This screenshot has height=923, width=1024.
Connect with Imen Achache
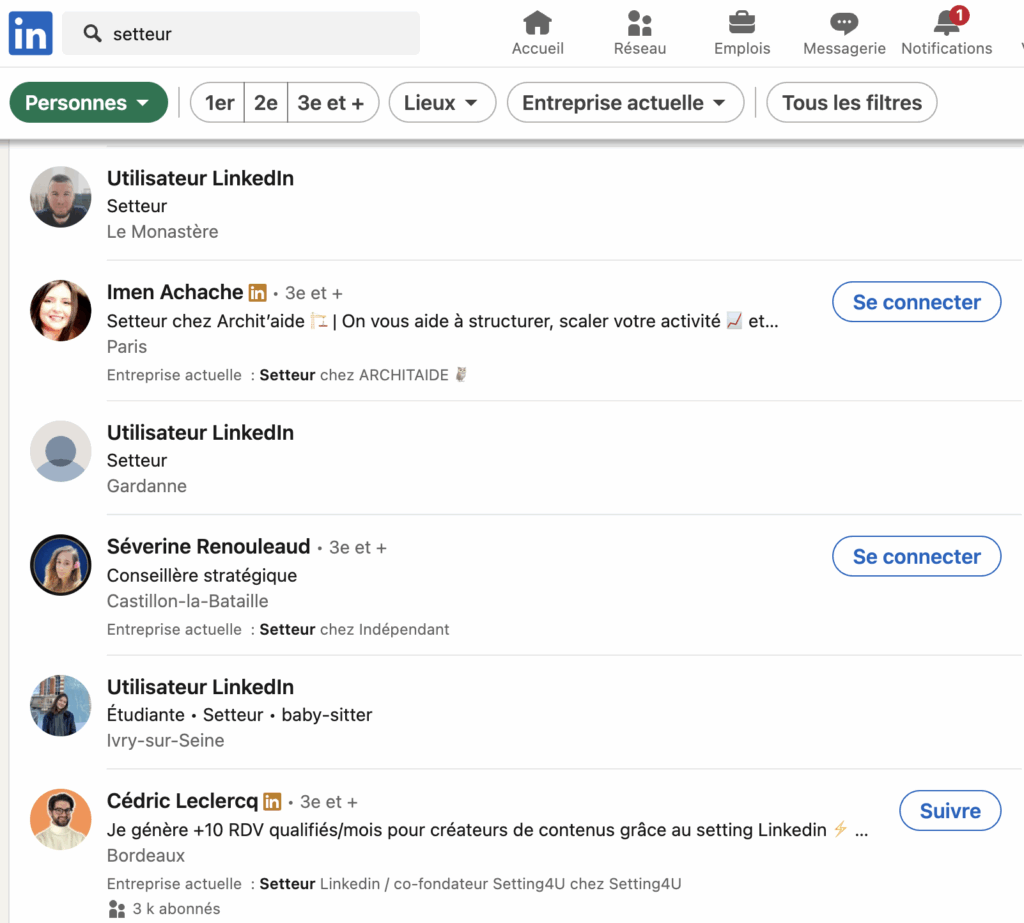coord(916,302)
